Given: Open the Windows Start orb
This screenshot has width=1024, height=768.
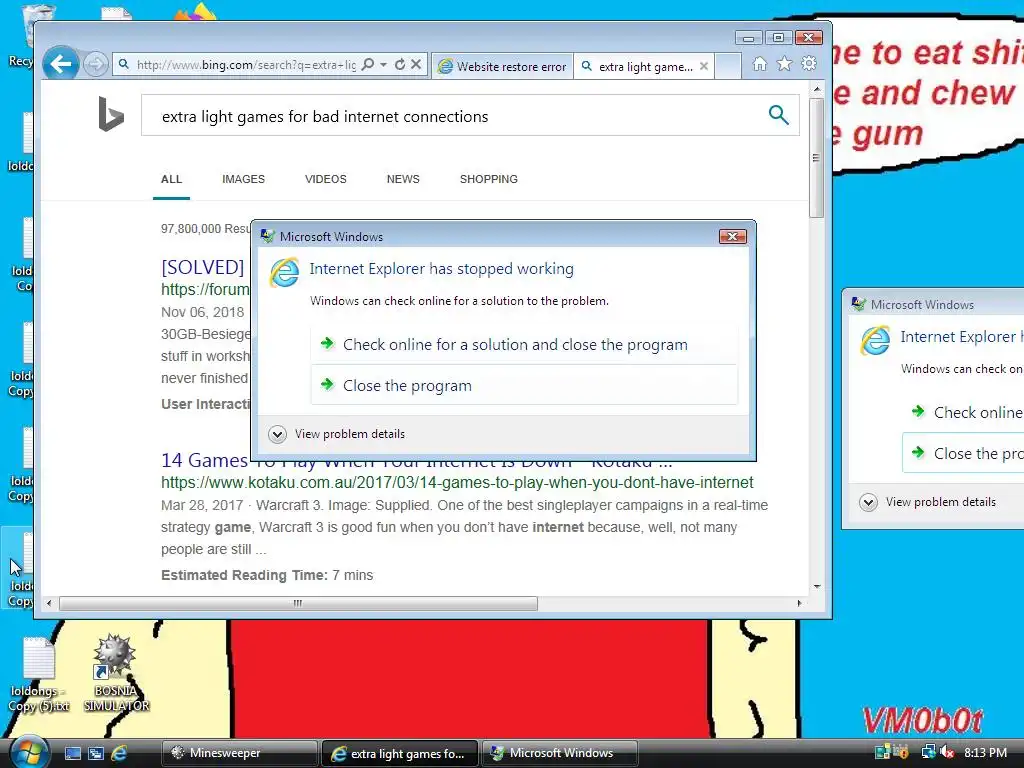Looking at the screenshot, I should 27,753.
